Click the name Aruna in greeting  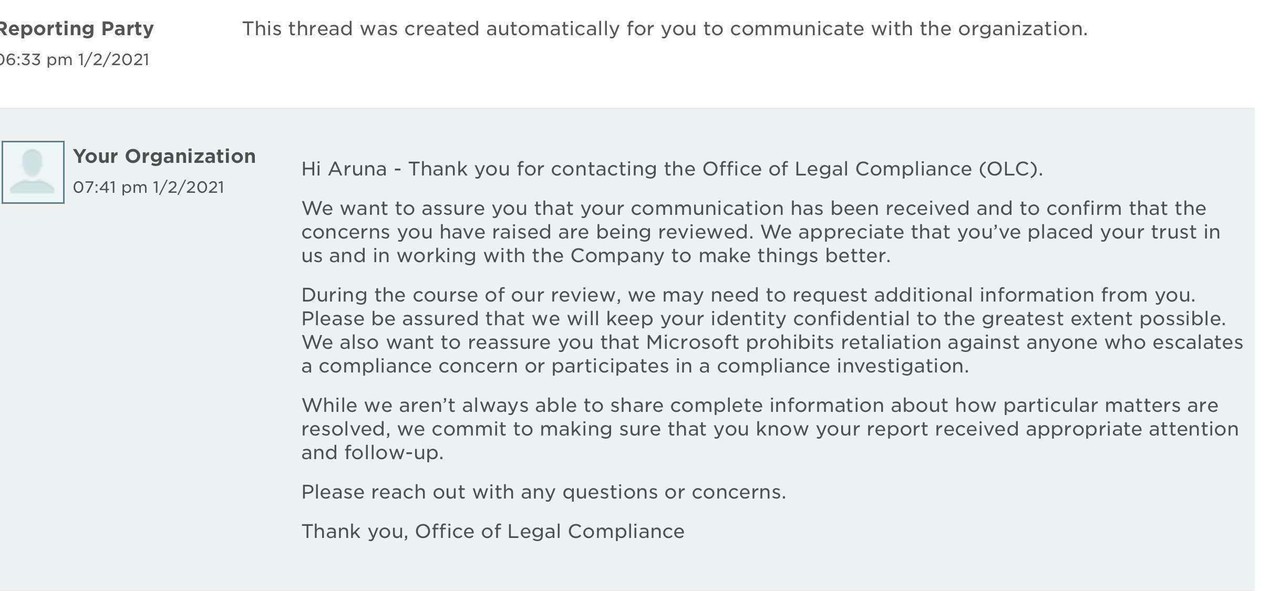tap(357, 169)
